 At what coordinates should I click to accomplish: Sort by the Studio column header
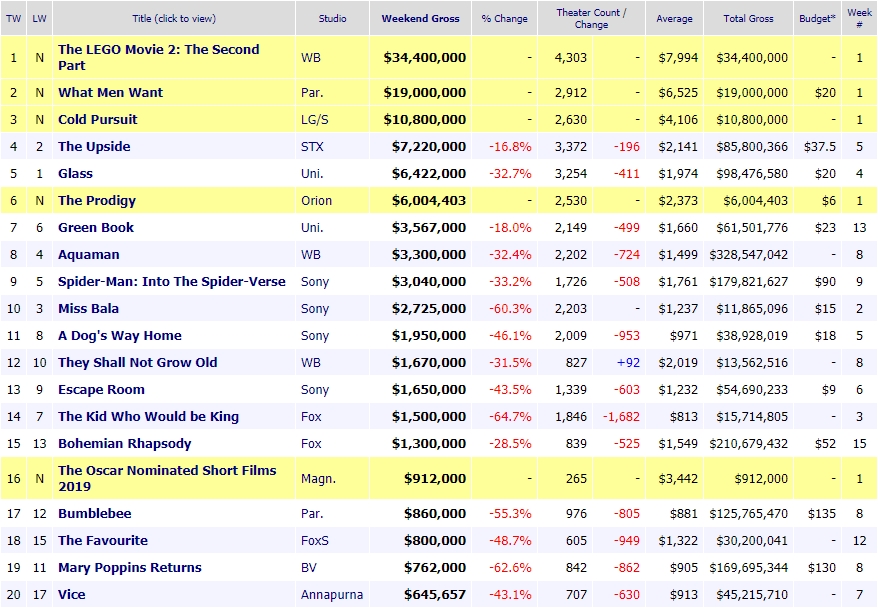333,18
